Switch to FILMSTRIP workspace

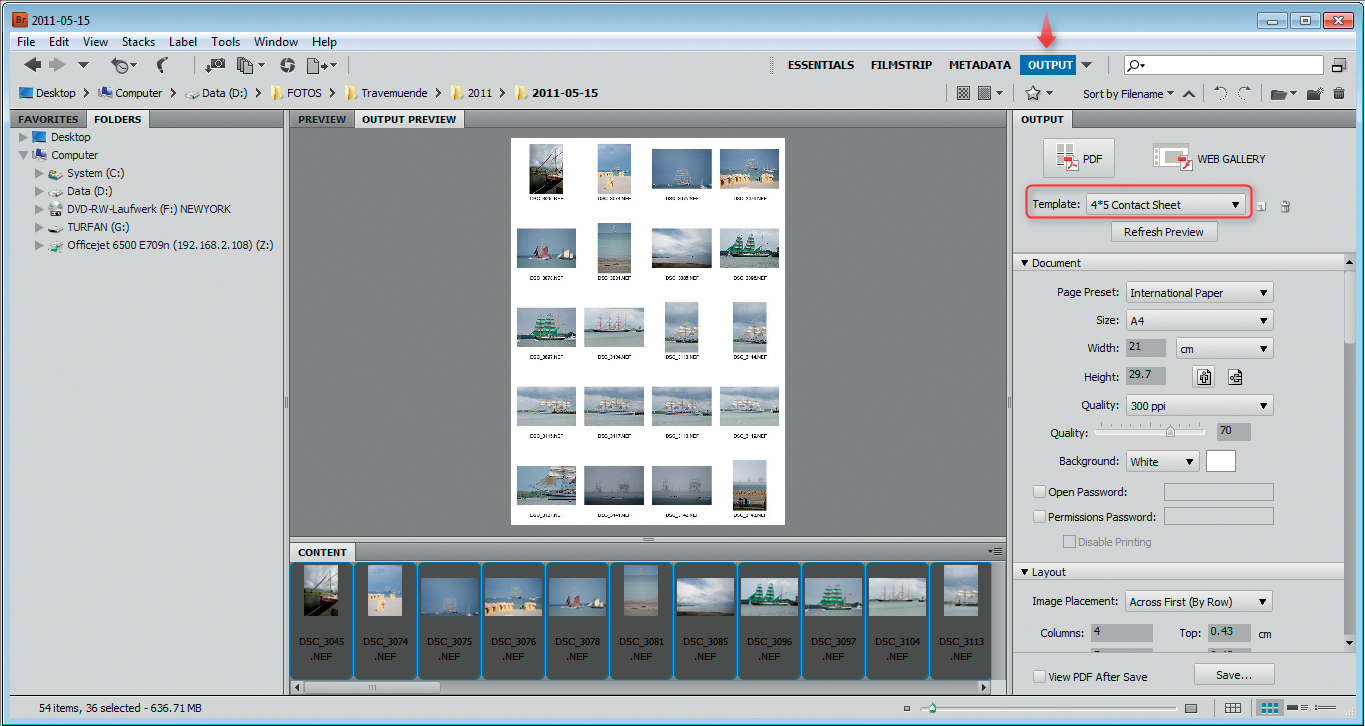tap(901, 65)
